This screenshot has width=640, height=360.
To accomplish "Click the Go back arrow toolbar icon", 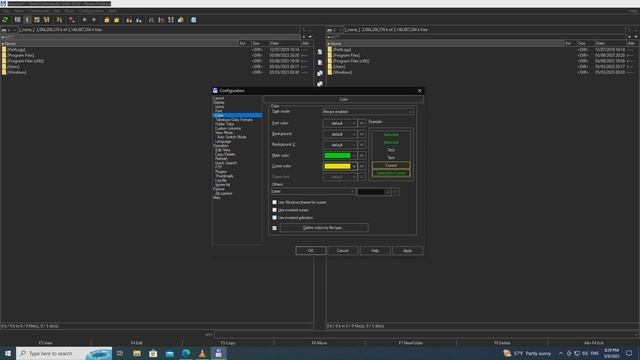I will pyautogui.click(x=84, y=20).
